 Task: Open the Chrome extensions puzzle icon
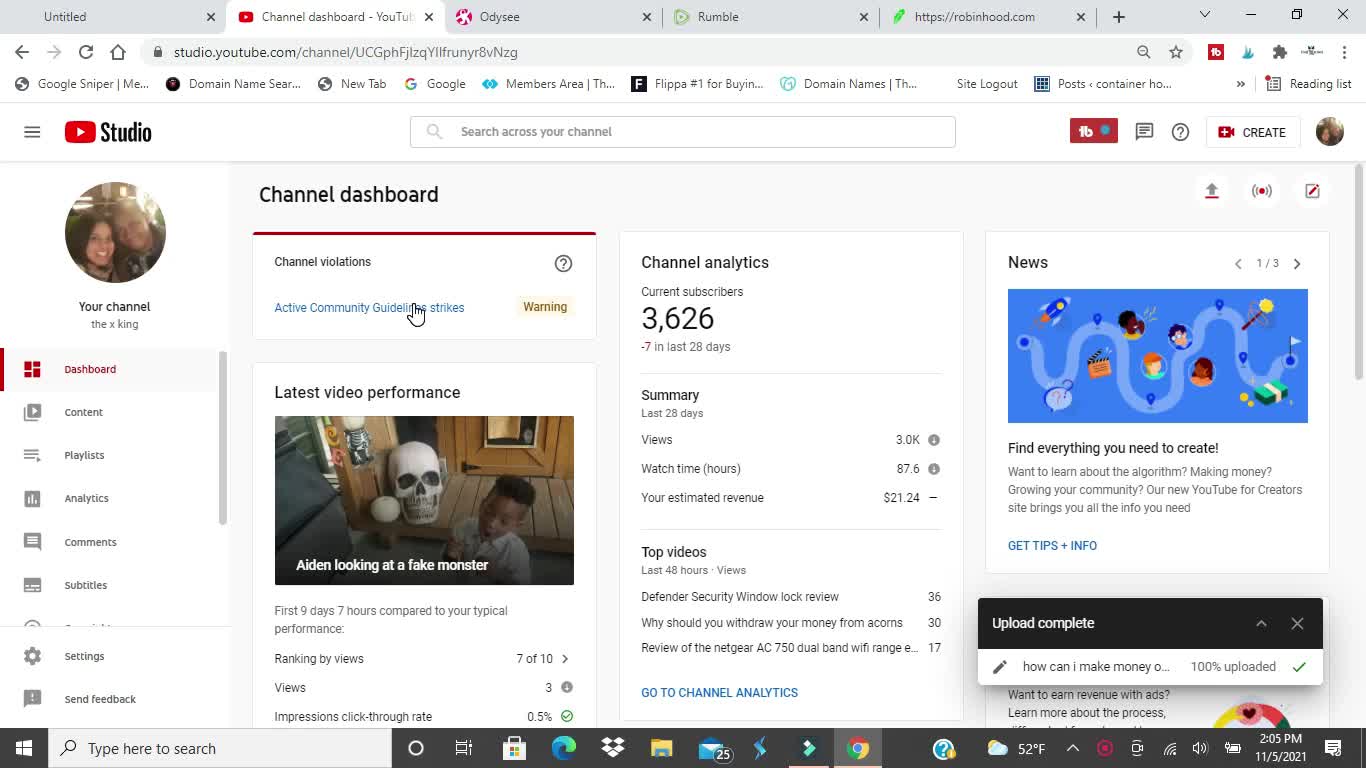click(x=1279, y=52)
